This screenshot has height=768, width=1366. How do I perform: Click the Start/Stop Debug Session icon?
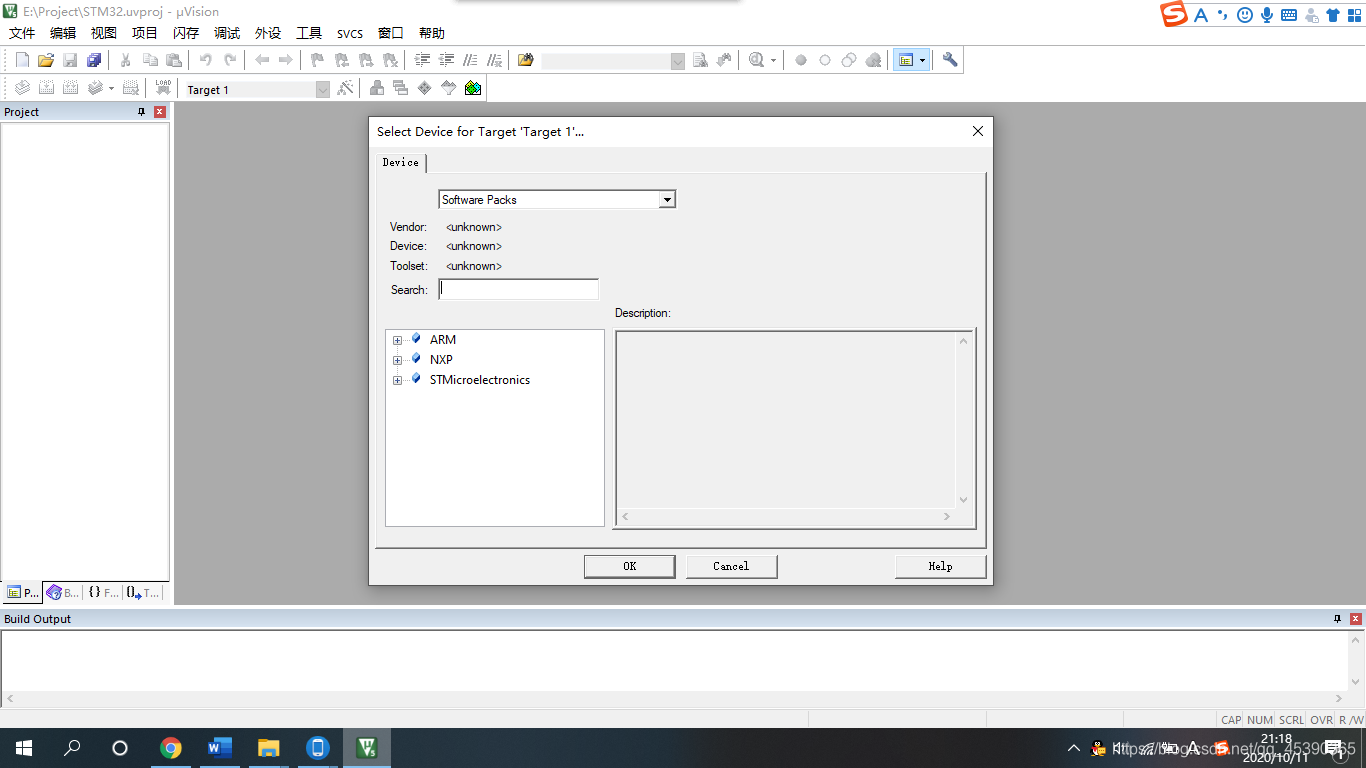pyautogui.click(x=755, y=60)
